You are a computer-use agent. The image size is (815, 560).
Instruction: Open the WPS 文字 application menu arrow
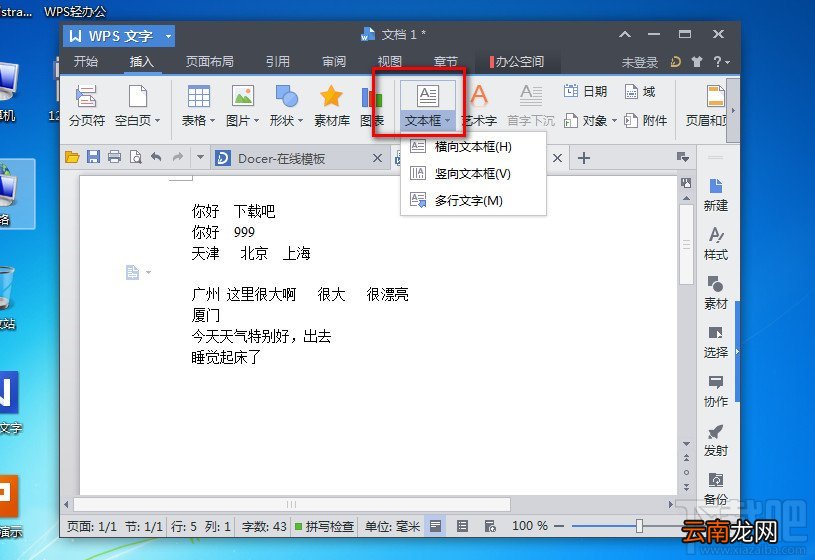point(168,36)
